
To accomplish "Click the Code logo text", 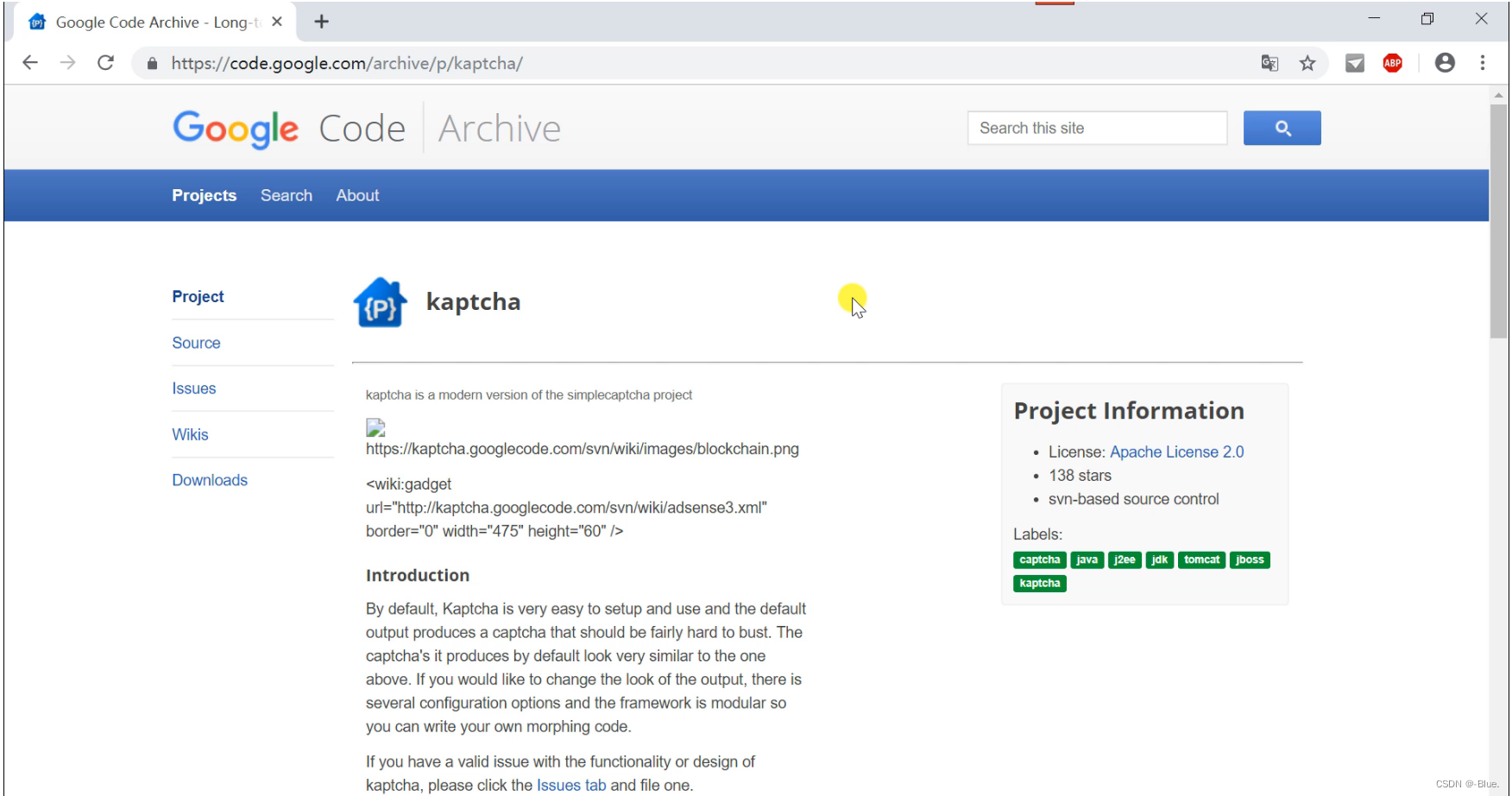I will pyautogui.click(x=362, y=129).
